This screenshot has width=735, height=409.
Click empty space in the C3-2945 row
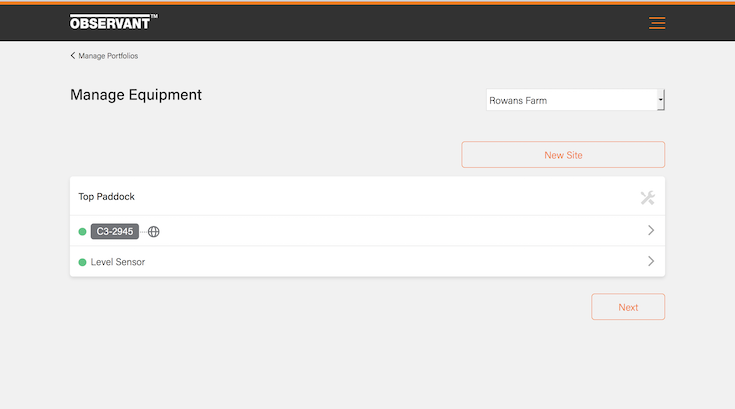pos(400,232)
